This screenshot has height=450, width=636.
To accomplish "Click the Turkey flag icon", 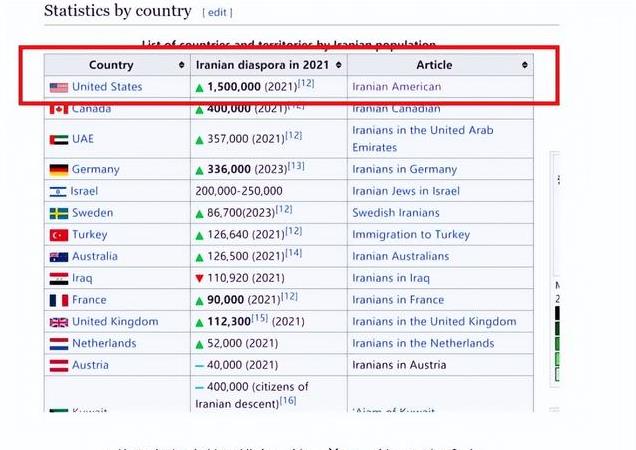I will 58,235.
